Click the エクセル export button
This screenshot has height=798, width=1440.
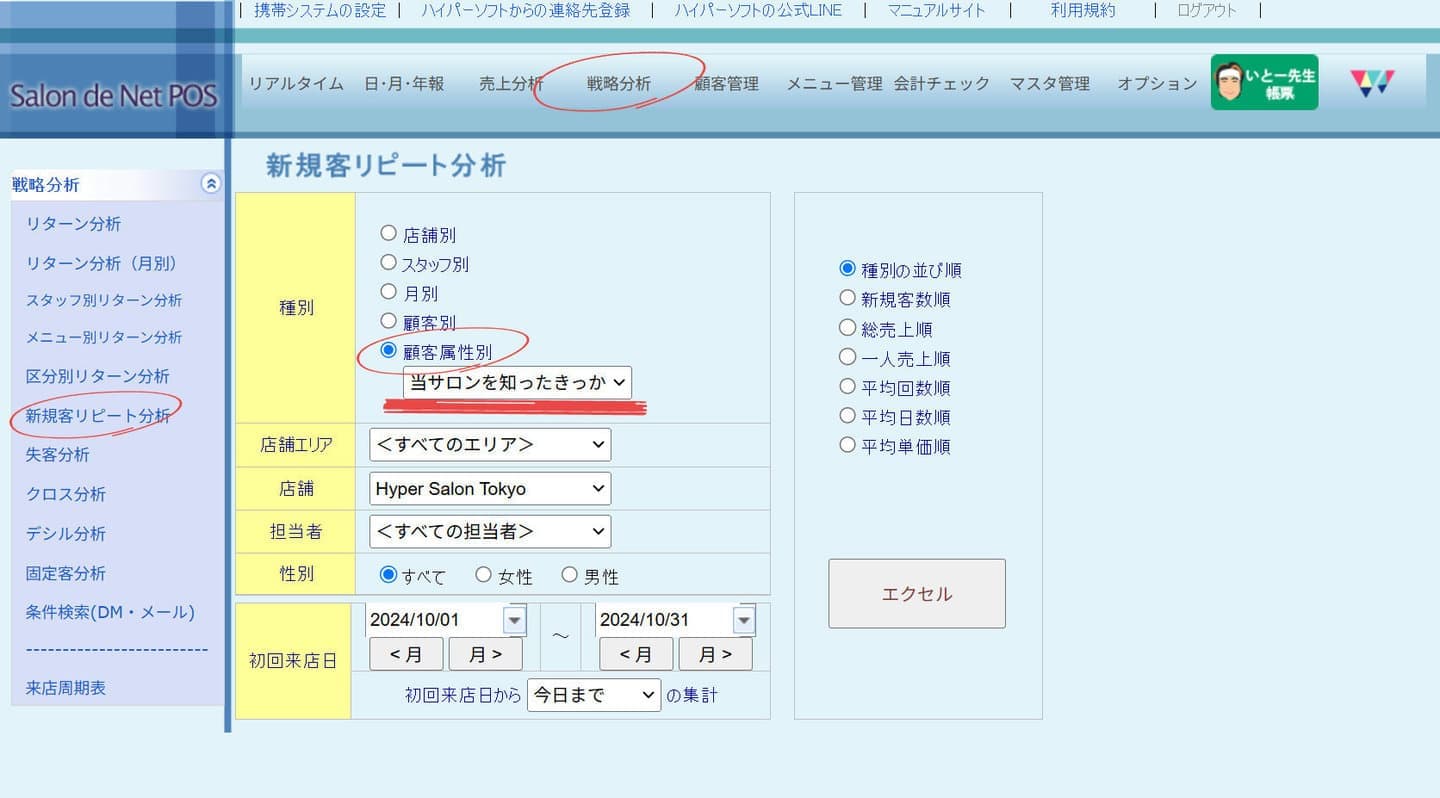click(916, 594)
